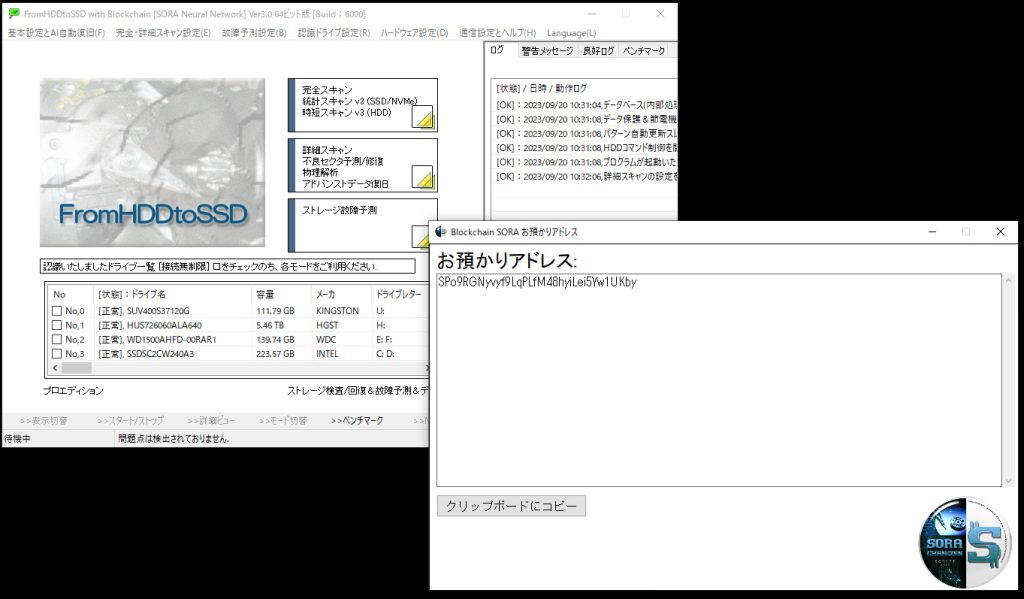Switch to the 警告メッセージ tab
This screenshot has width=1024, height=599.
point(547,51)
